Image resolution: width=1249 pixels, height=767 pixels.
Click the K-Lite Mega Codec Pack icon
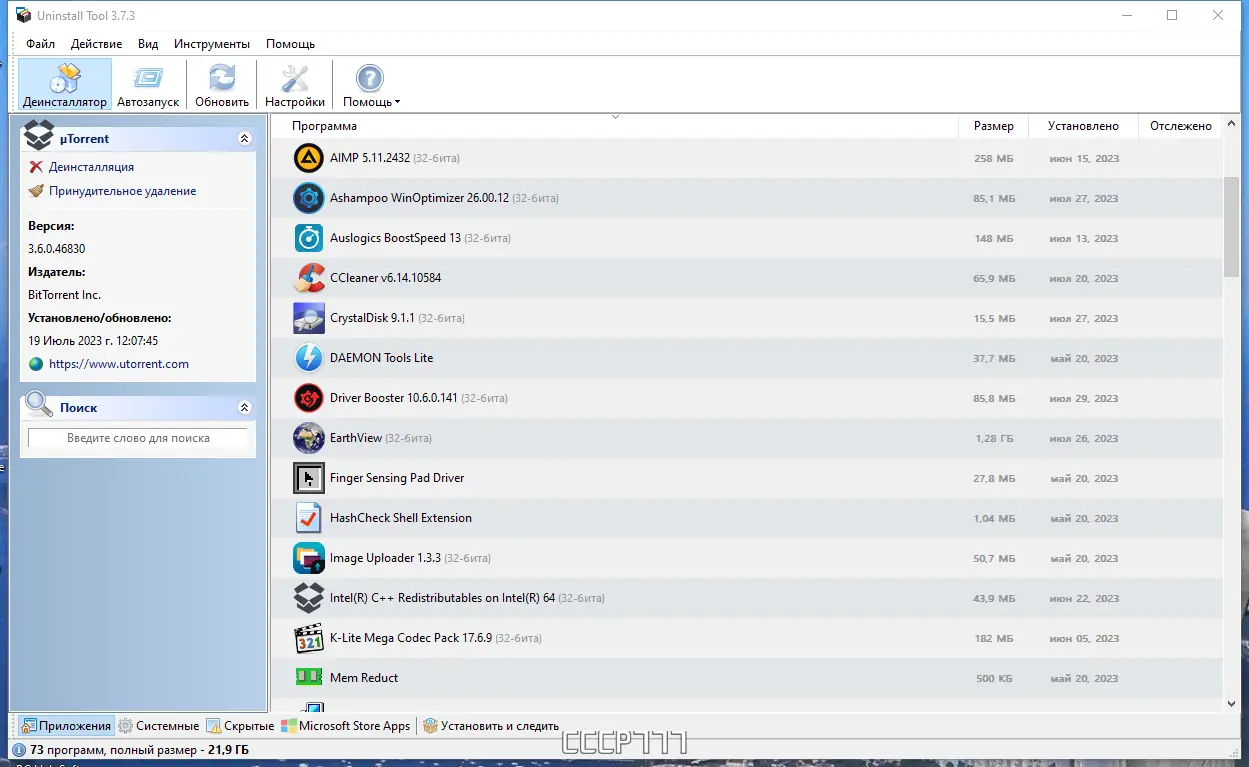pos(308,638)
